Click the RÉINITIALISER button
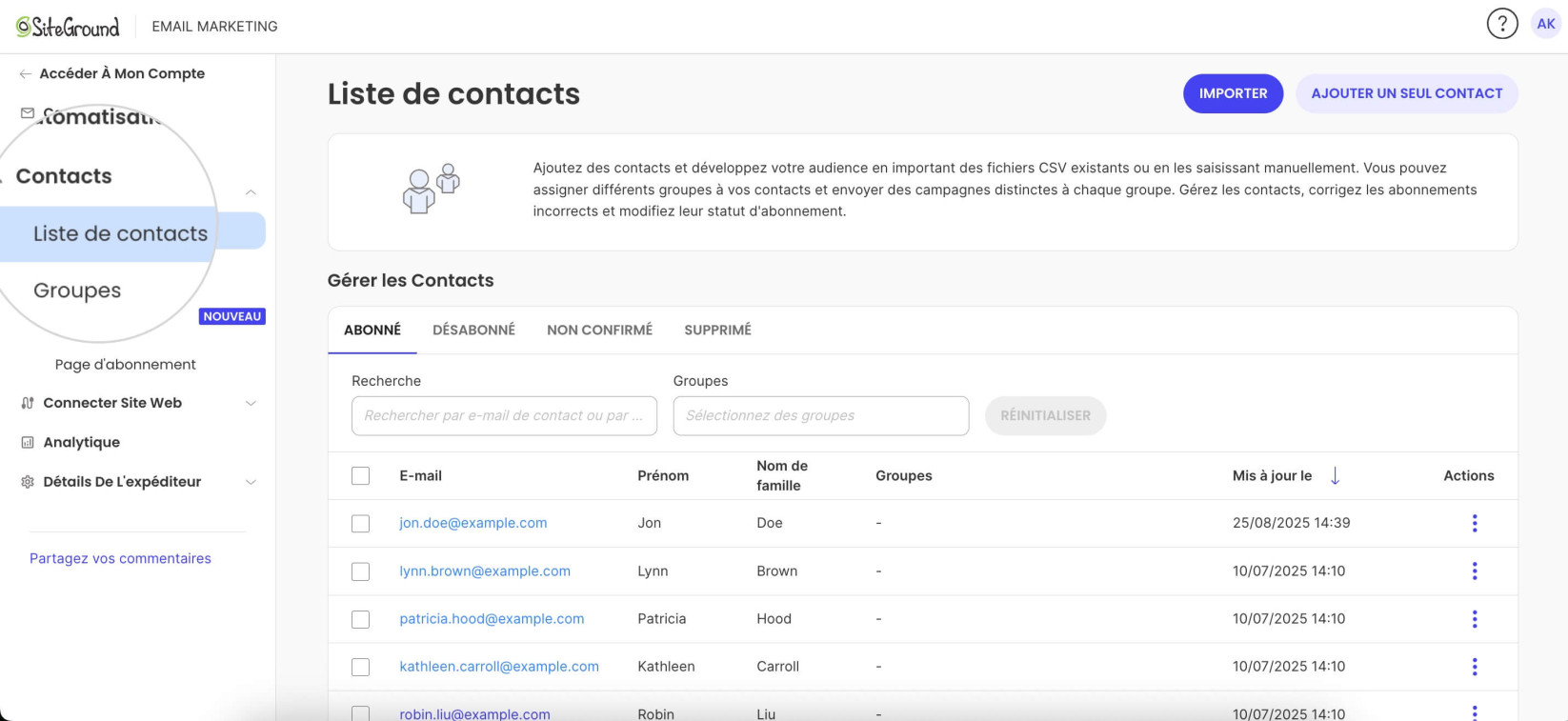This screenshot has width=1568, height=721. point(1045,416)
